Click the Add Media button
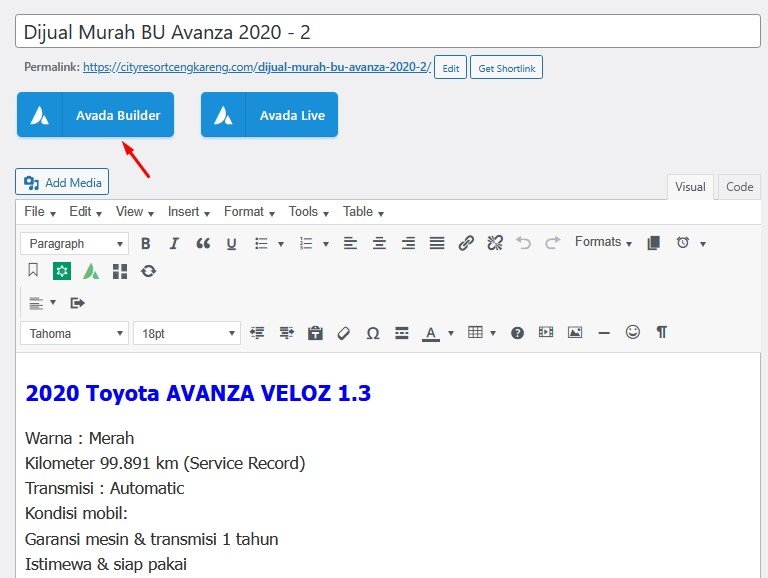This screenshot has height=578, width=768. (62, 182)
